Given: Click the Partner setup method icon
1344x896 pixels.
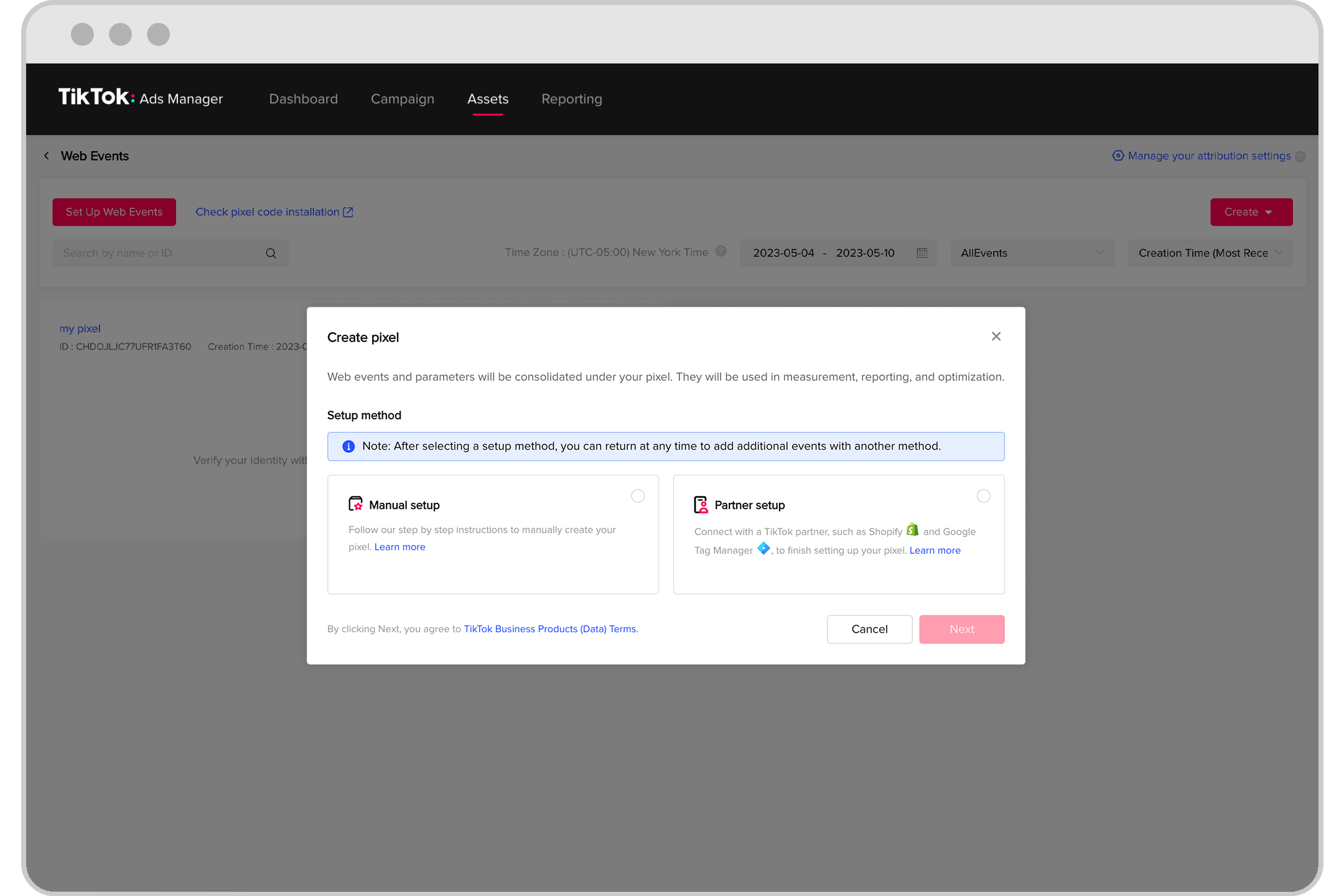Looking at the screenshot, I should pyautogui.click(x=700, y=503).
